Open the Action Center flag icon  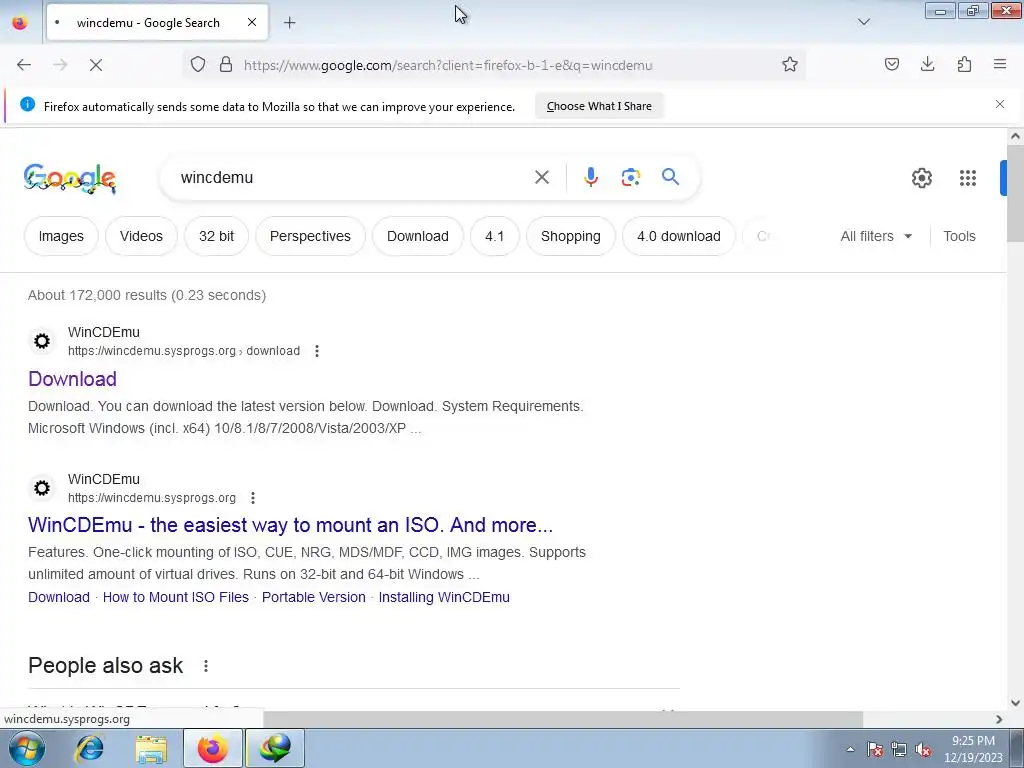[x=875, y=750]
